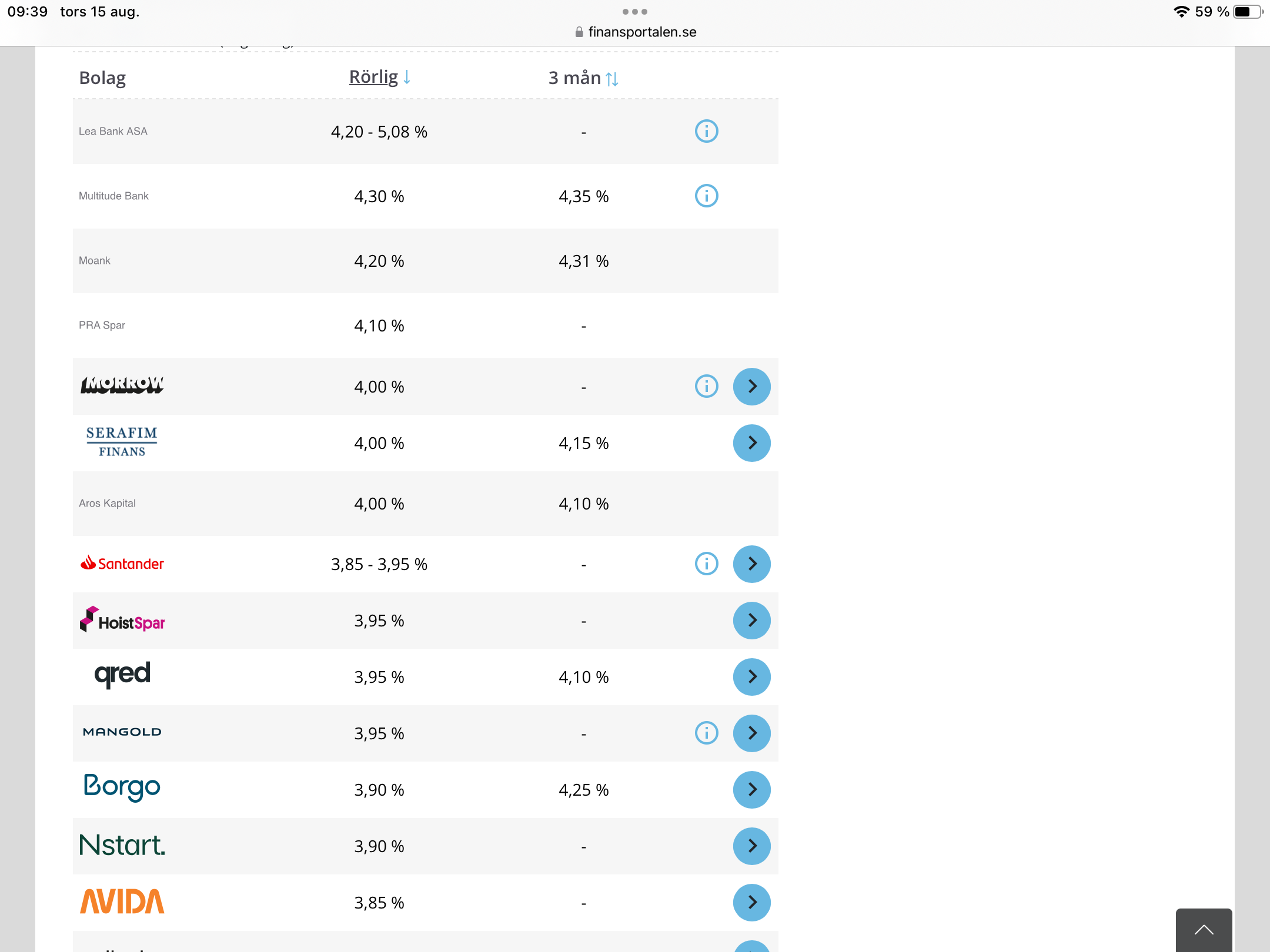
Task: Open HoistSpar arrow button
Action: click(751, 620)
